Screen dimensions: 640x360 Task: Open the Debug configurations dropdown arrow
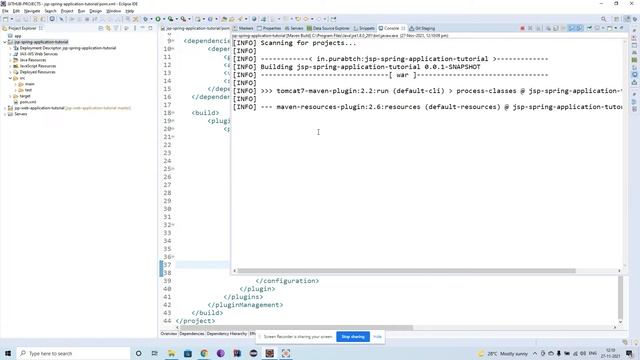(x=151, y=19)
